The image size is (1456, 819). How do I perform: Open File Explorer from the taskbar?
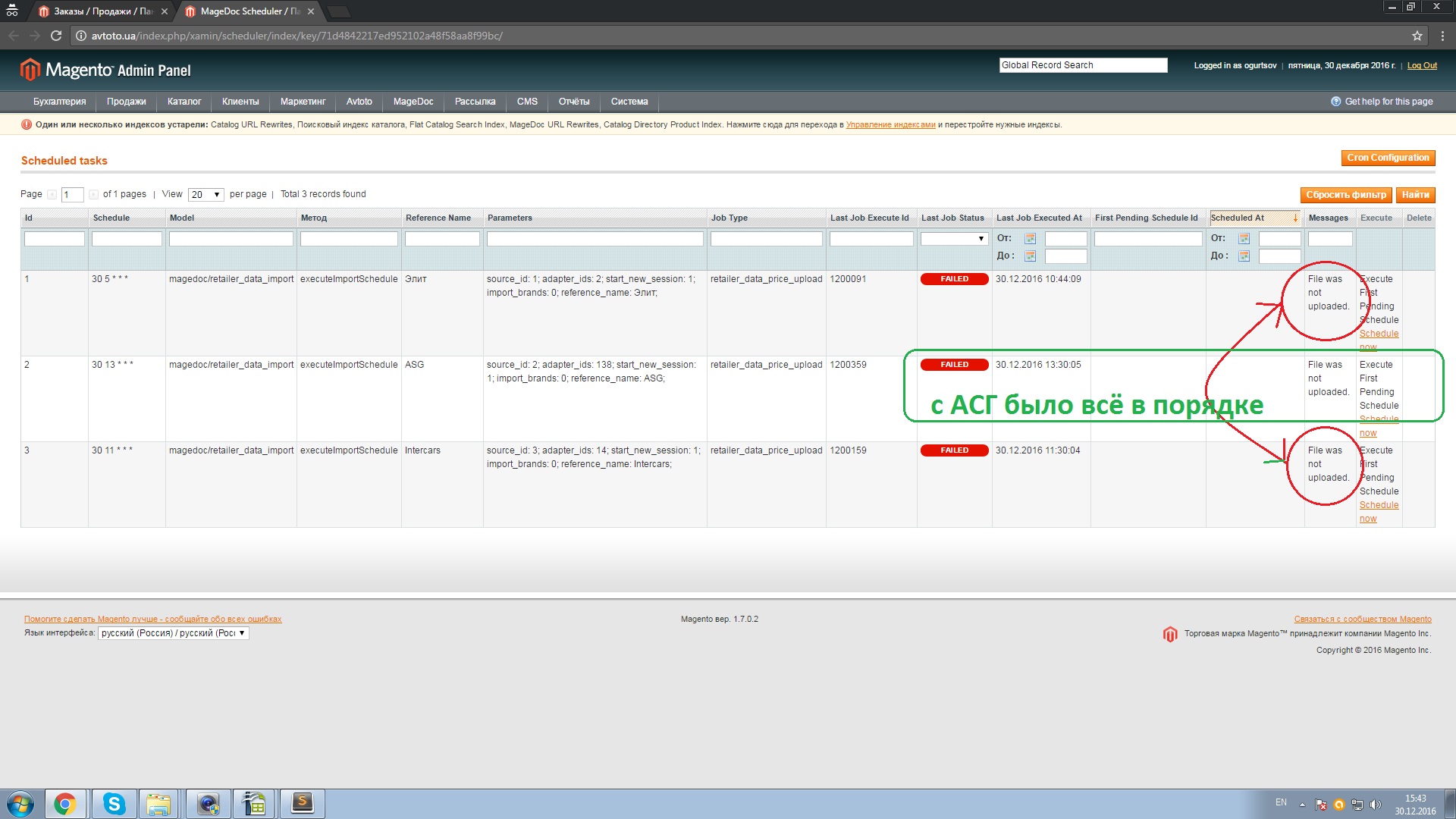(158, 804)
